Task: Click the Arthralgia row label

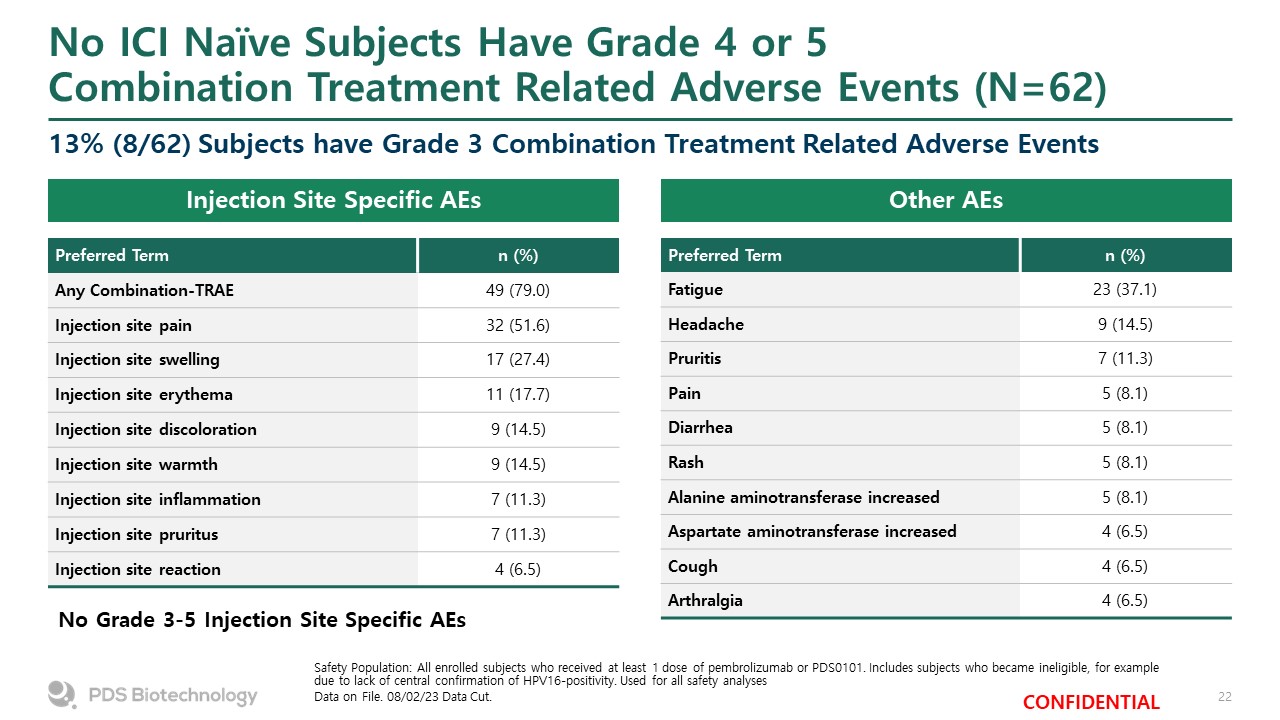Action: 705,601
